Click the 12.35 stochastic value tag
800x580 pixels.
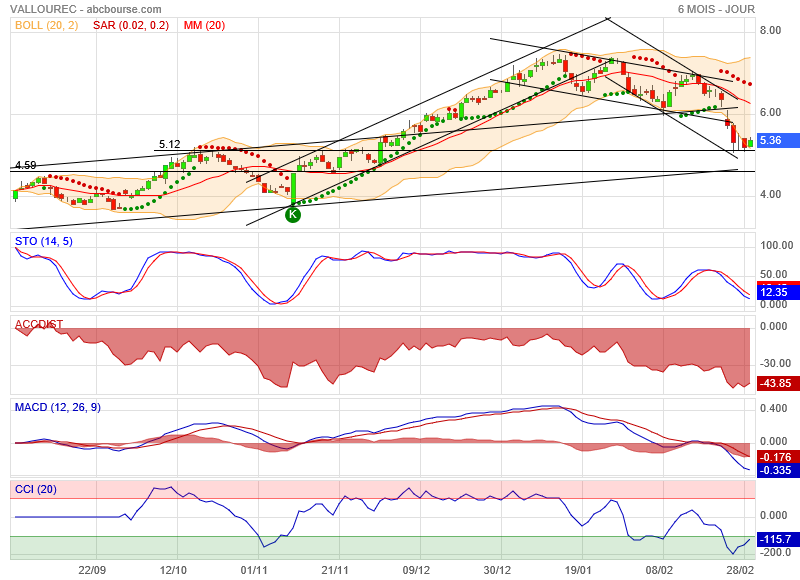point(776,292)
